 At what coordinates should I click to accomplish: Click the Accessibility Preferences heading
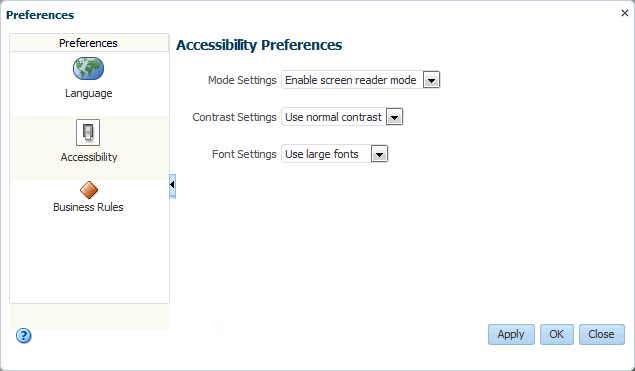(259, 45)
